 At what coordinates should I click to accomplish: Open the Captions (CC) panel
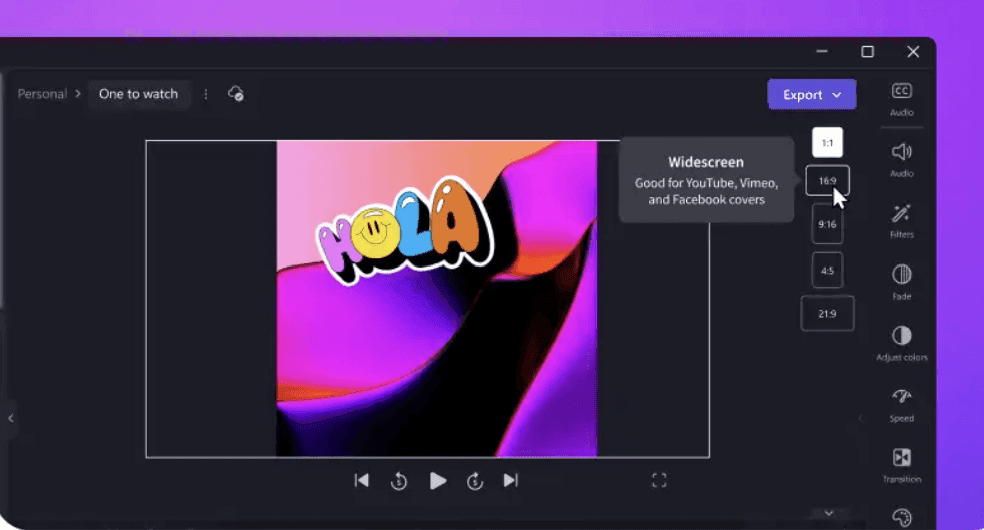901,98
